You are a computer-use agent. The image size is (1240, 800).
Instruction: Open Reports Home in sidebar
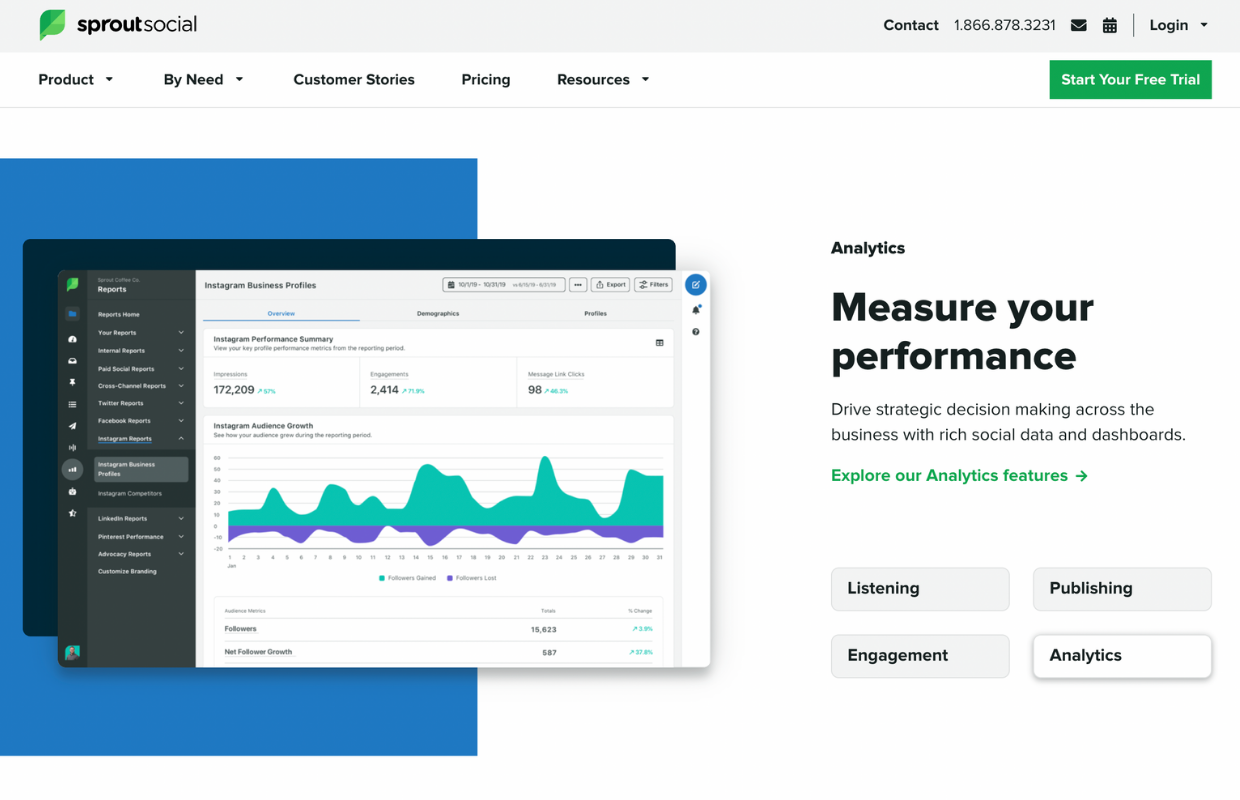click(119, 315)
